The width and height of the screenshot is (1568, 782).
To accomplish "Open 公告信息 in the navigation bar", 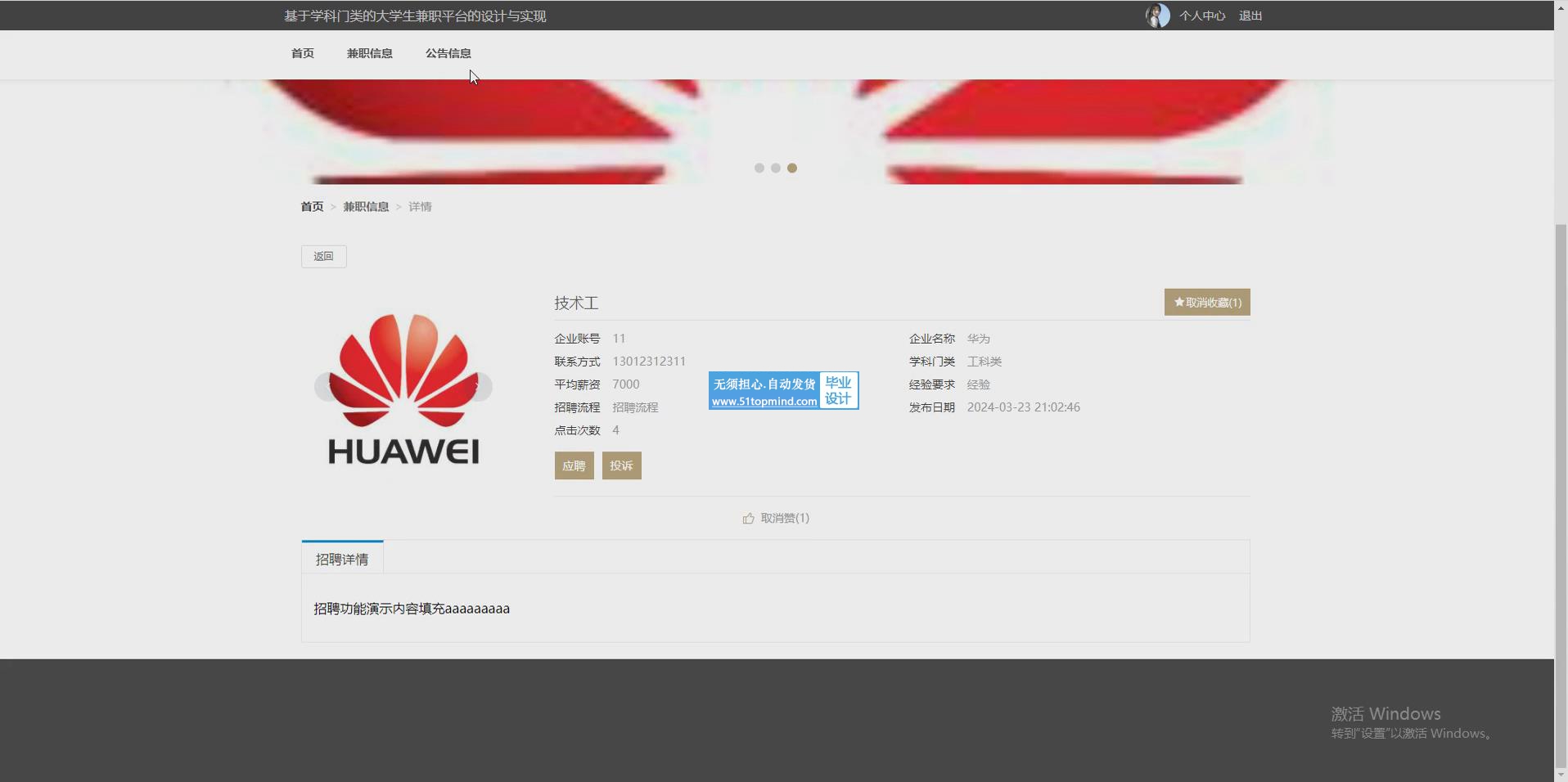I will 448,54.
